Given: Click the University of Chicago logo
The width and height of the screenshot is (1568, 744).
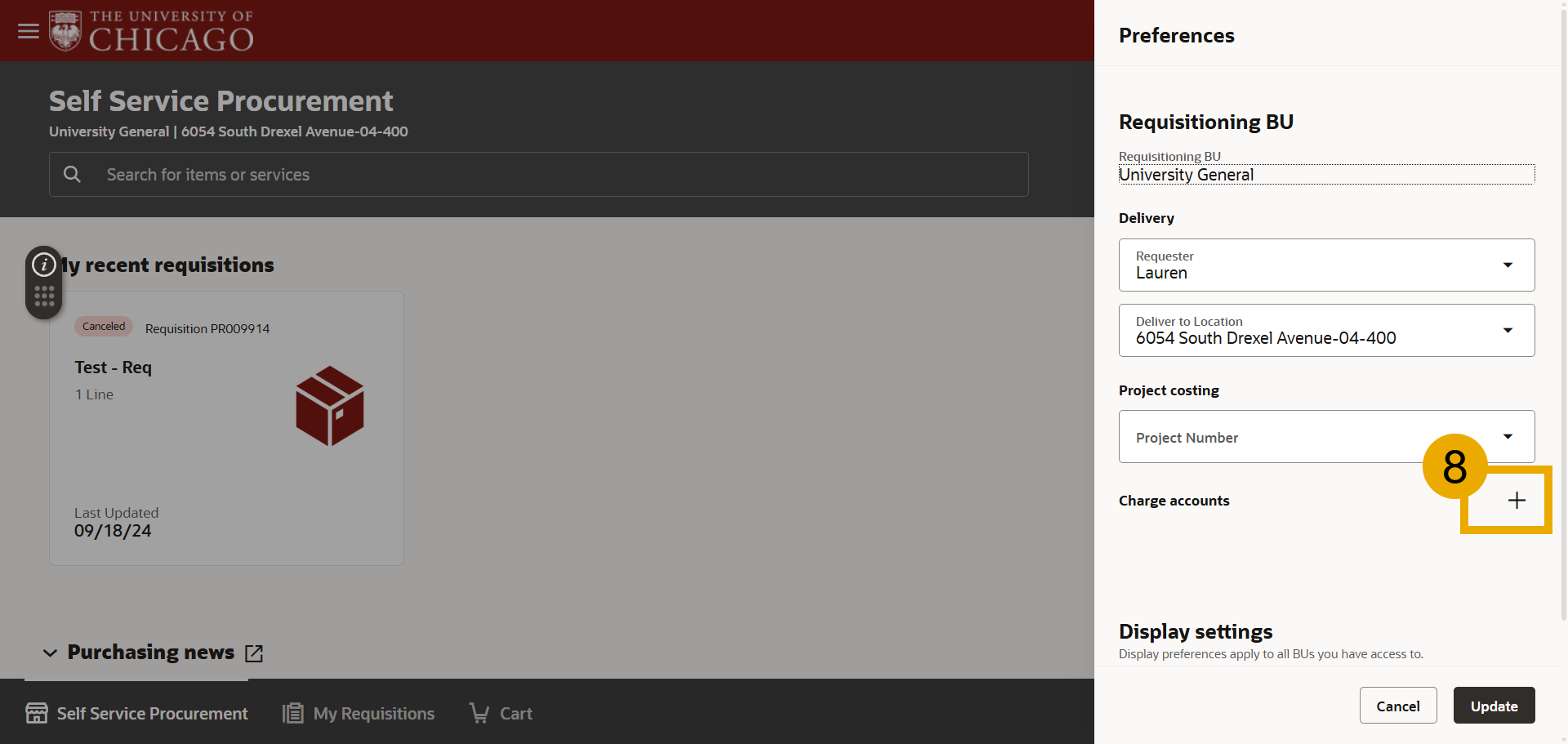Looking at the screenshot, I should tap(151, 31).
